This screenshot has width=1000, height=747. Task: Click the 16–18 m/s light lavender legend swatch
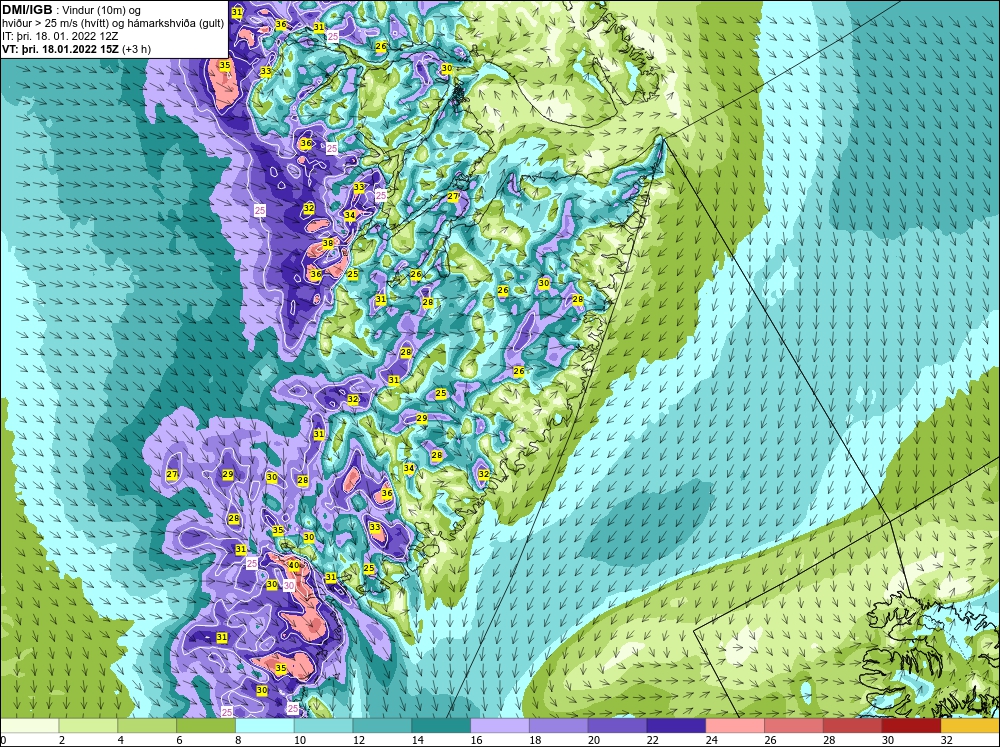500,725
